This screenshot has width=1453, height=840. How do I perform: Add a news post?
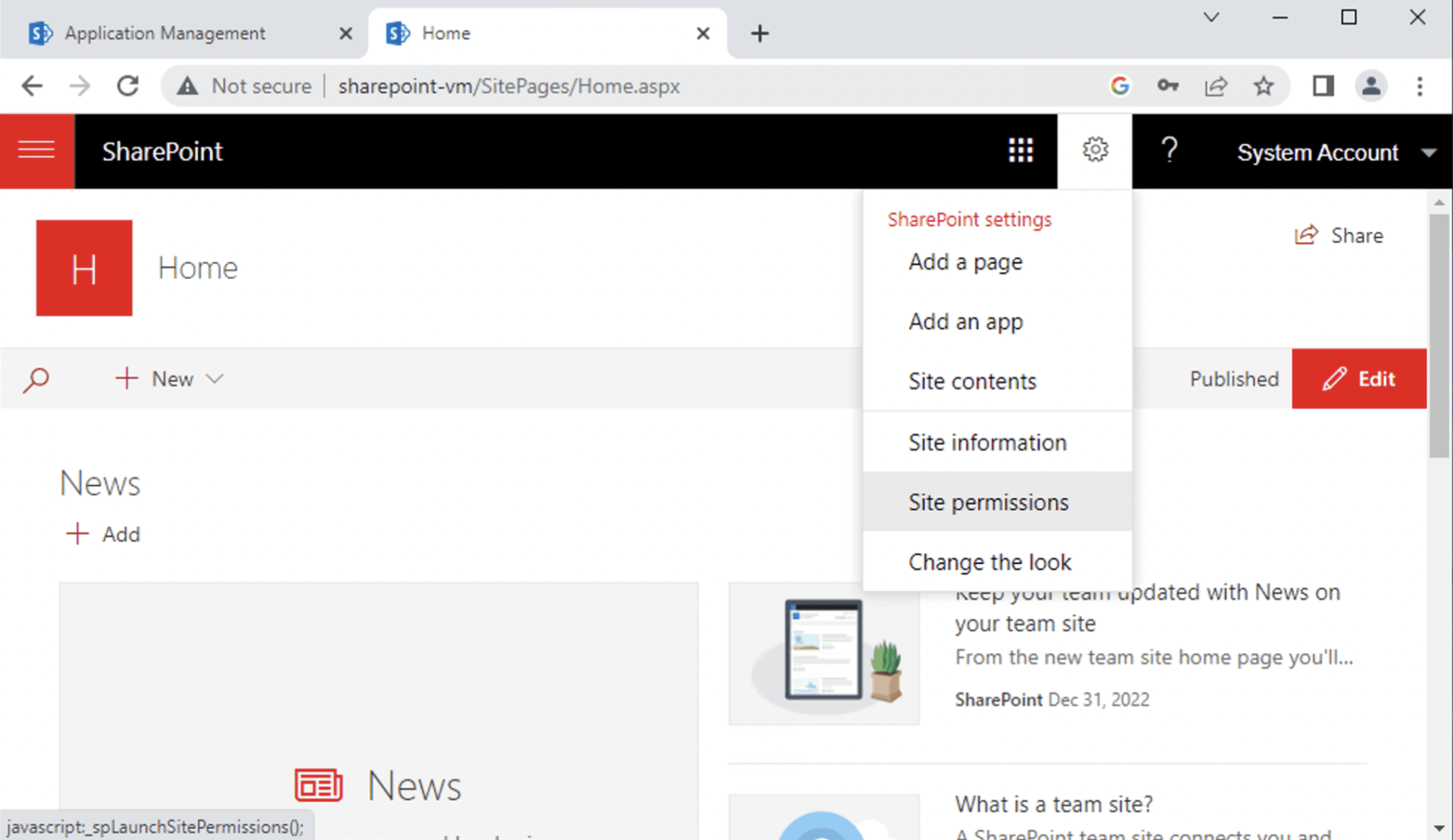103,535
